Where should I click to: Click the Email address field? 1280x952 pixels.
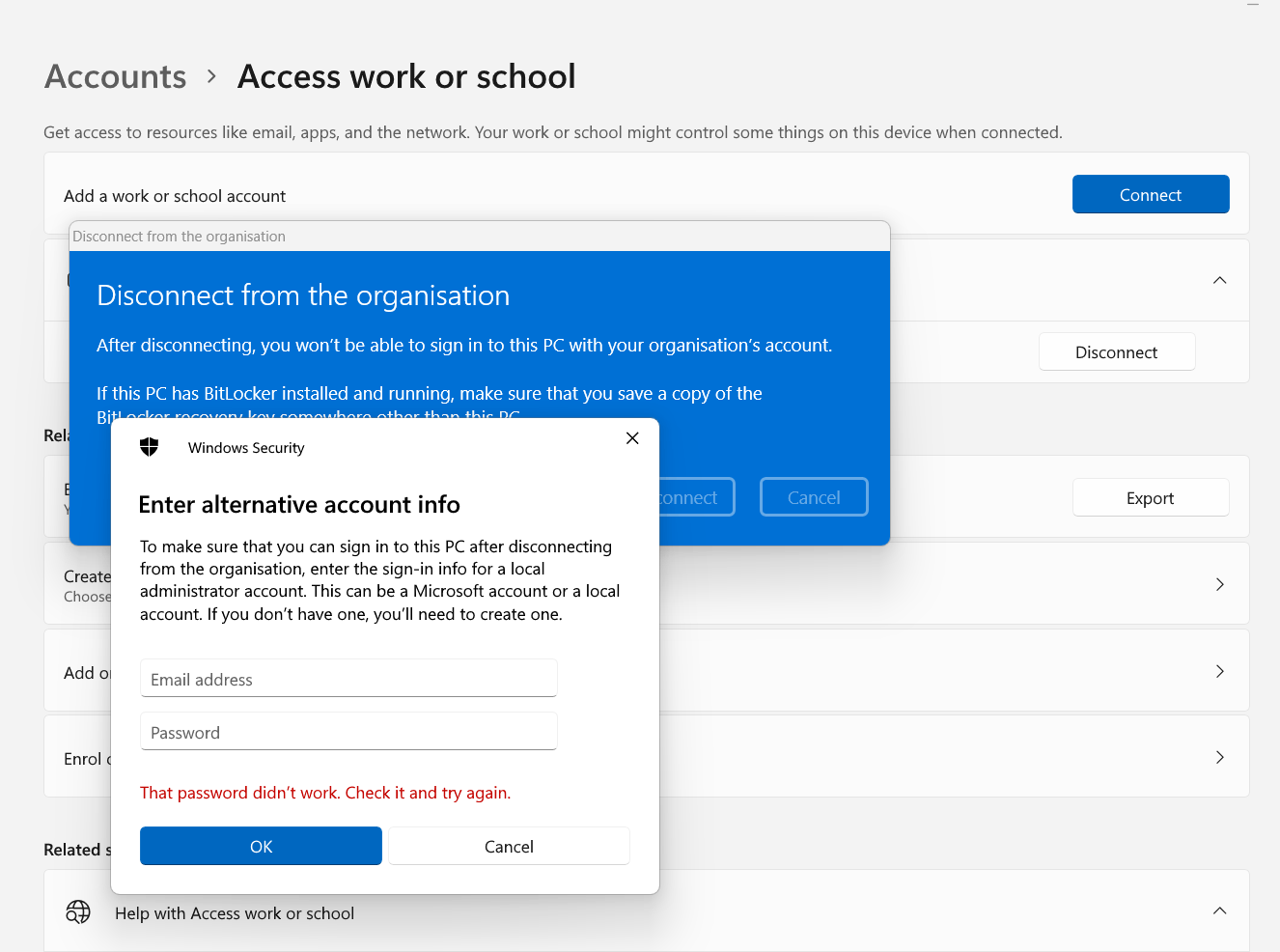[x=348, y=679]
